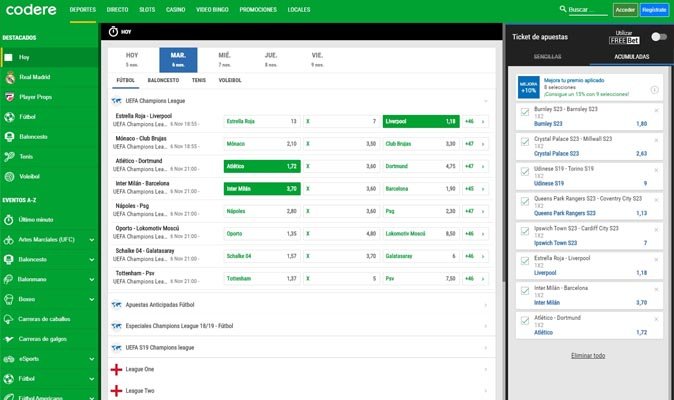This screenshot has width=674, height=400.
Task: Click the Real Madrid crest icon in sidebar
Action: pos(9,77)
